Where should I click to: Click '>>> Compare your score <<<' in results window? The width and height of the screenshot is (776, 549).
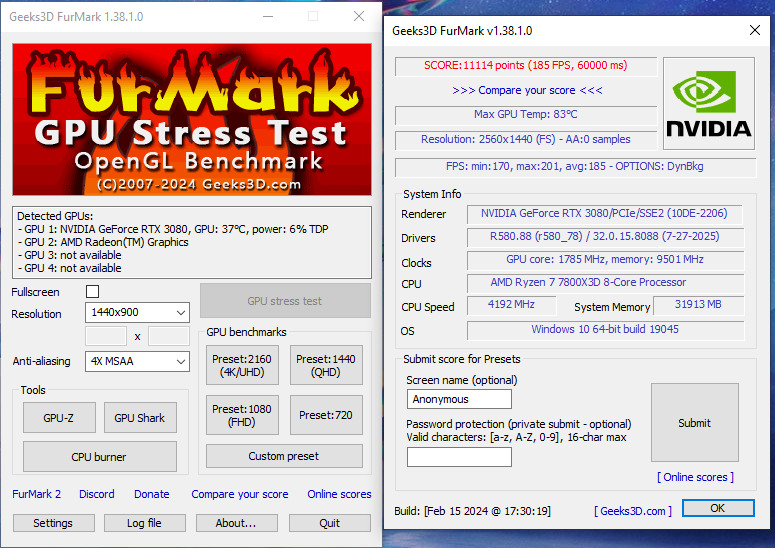[x=527, y=90]
